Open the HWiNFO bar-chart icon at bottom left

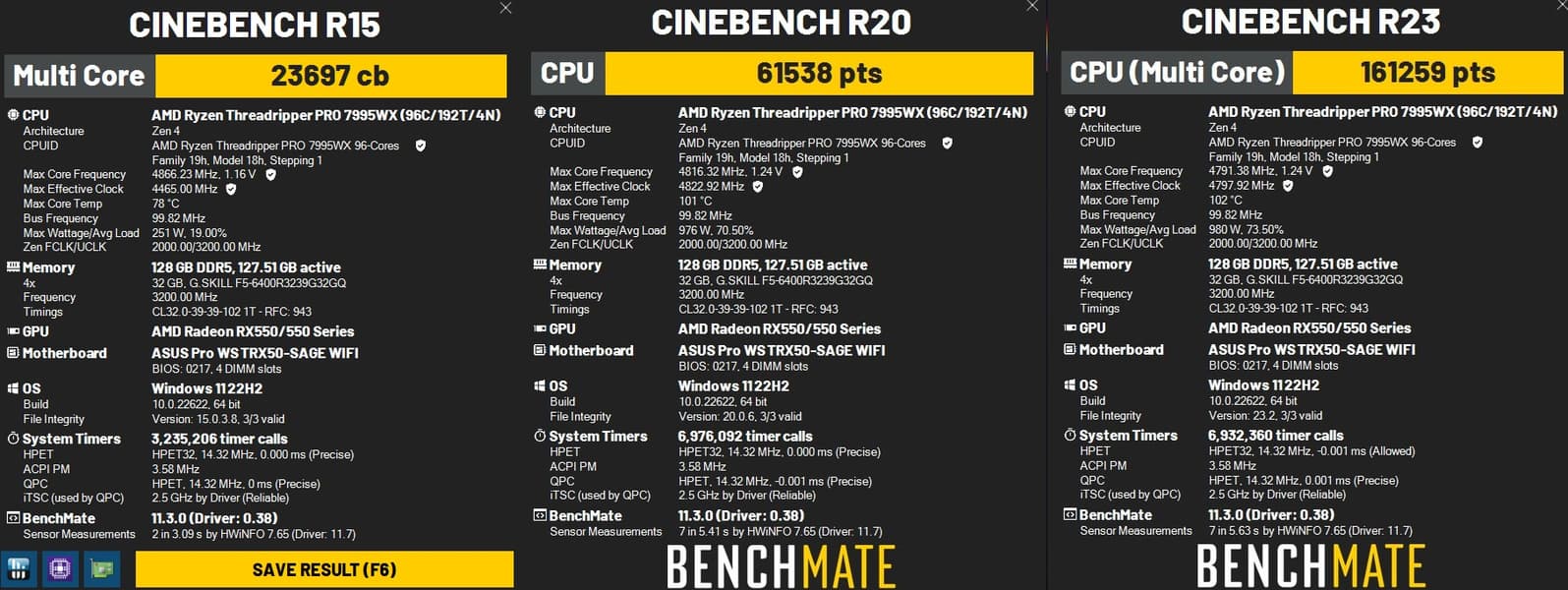pos(19,568)
